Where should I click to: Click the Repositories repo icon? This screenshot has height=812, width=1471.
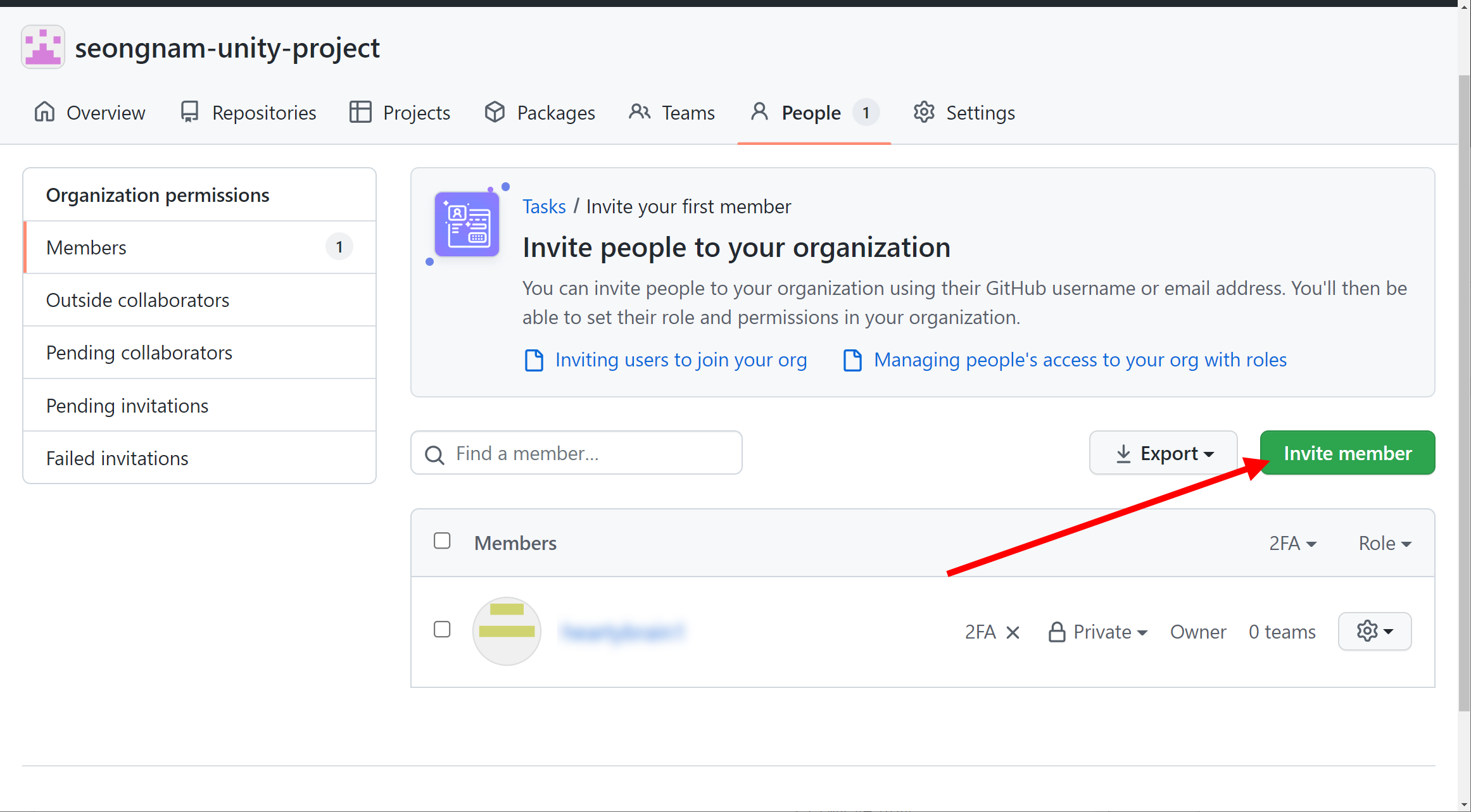point(189,112)
